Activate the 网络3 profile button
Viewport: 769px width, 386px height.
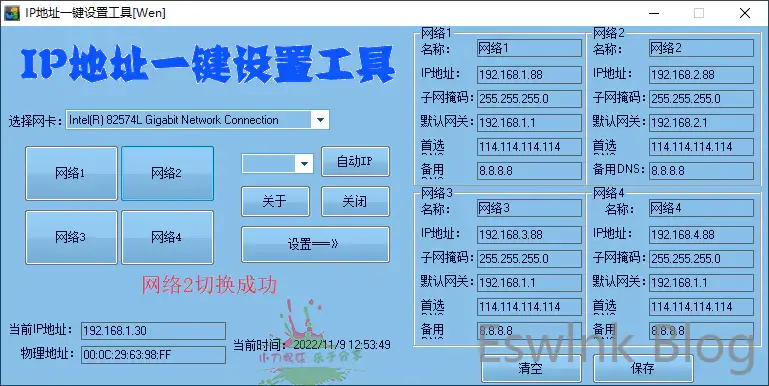pos(71,237)
